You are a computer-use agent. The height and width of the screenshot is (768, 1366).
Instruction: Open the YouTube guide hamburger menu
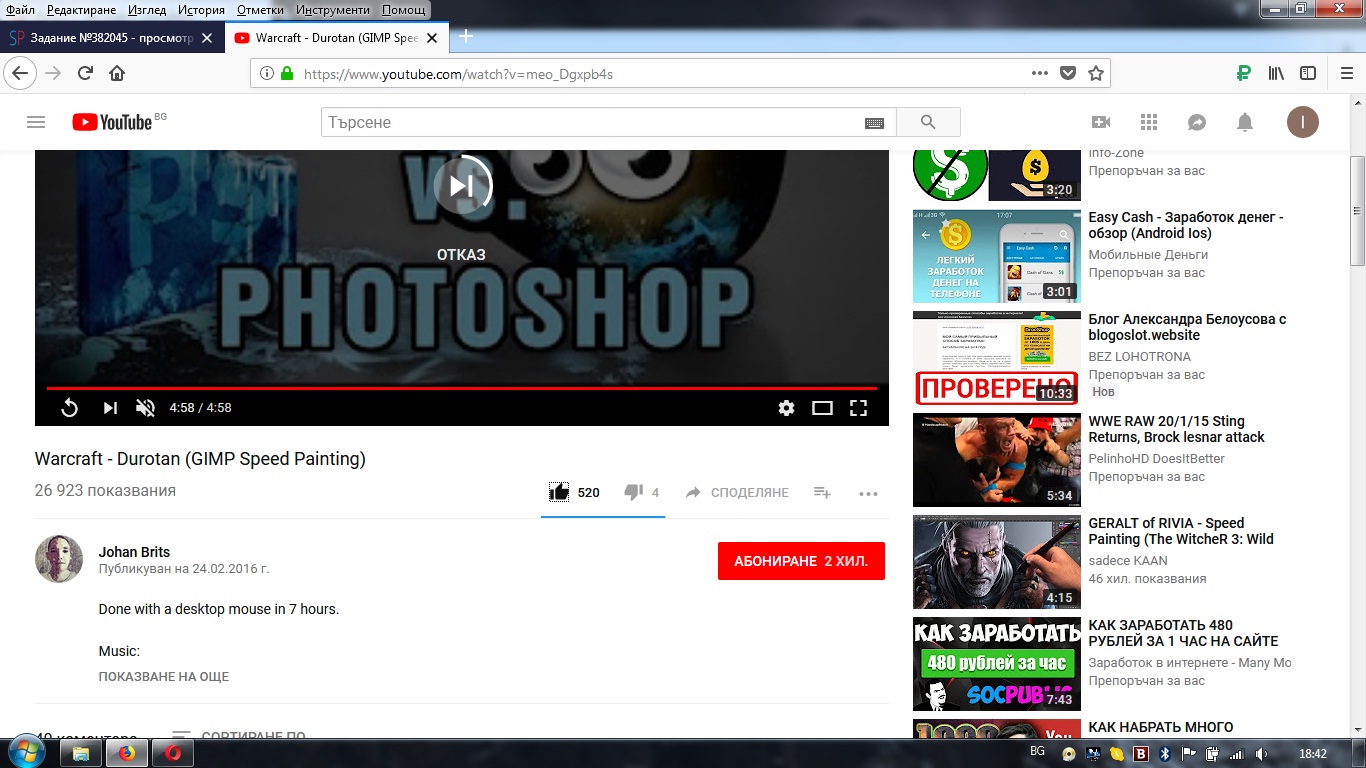coord(36,122)
